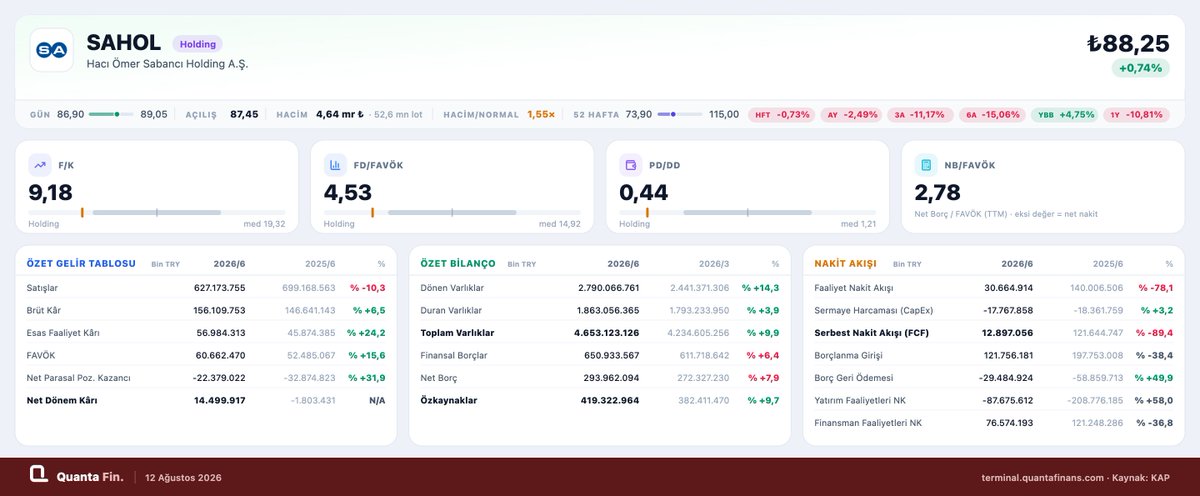Click the Net Borç row label
Screen dimensions: 1200x496
(x=437, y=377)
